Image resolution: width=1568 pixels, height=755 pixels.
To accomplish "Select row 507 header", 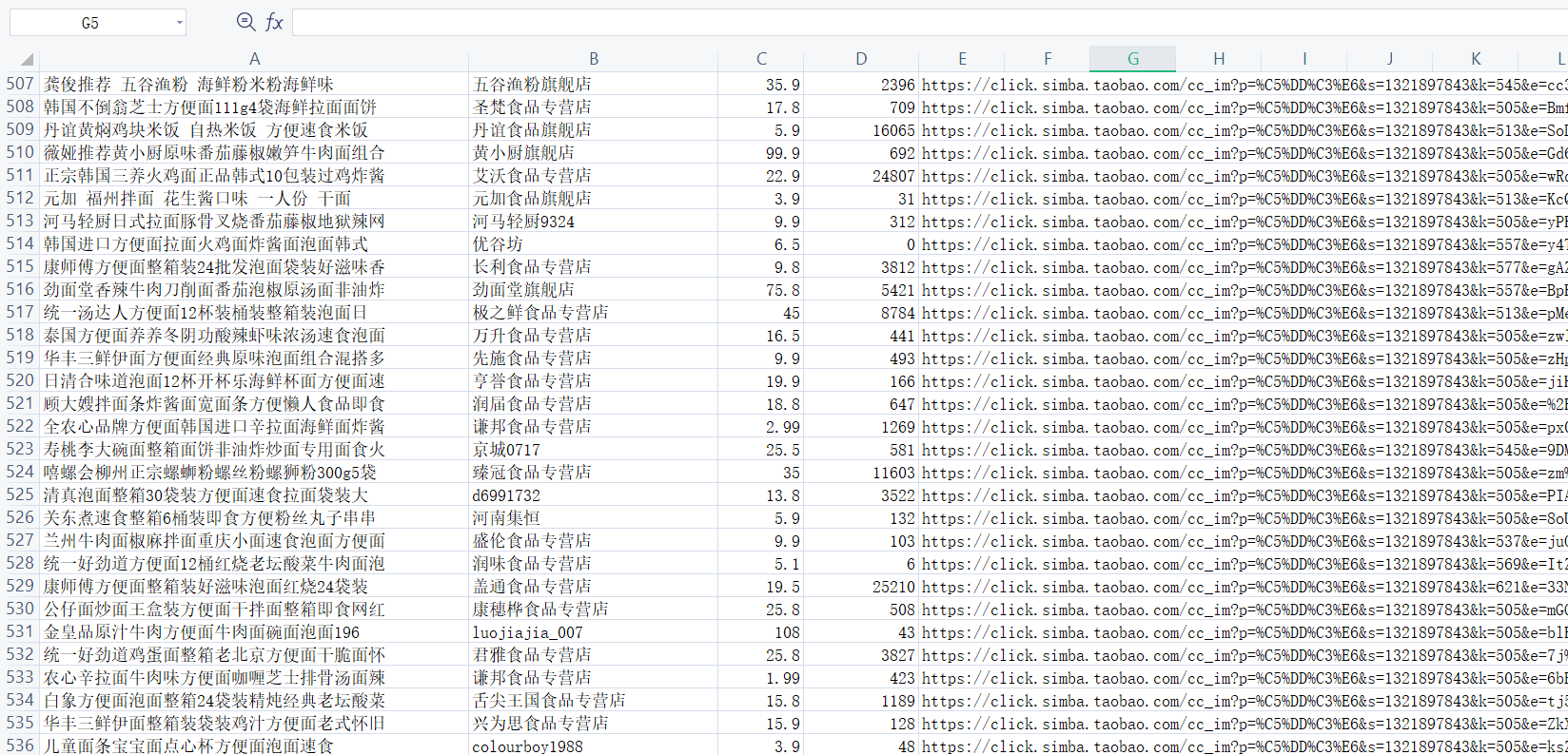I will click(x=20, y=84).
